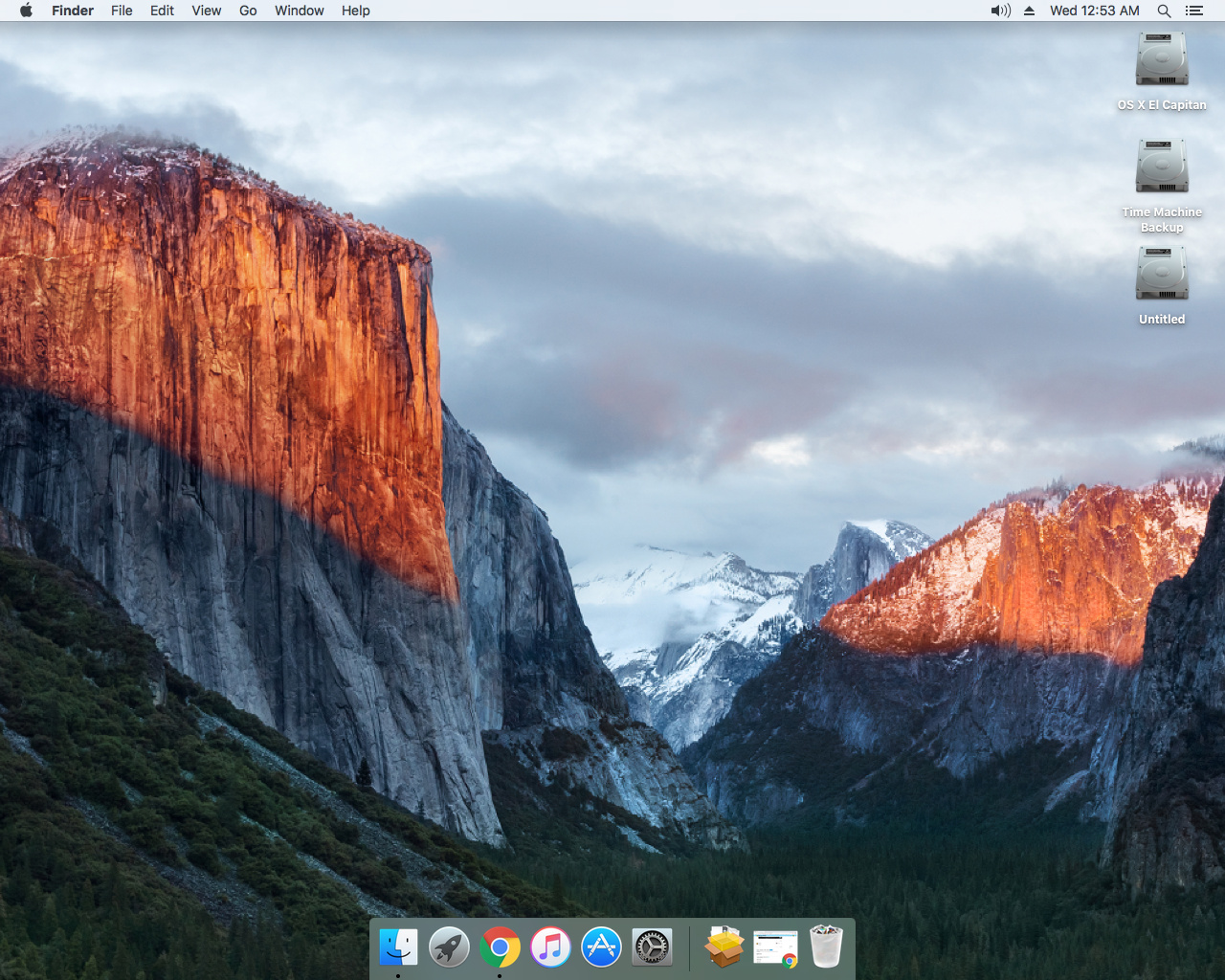Open the volume control in menu bar
The width and height of the screenshot is (1225, 980).
click(1000, 11)
